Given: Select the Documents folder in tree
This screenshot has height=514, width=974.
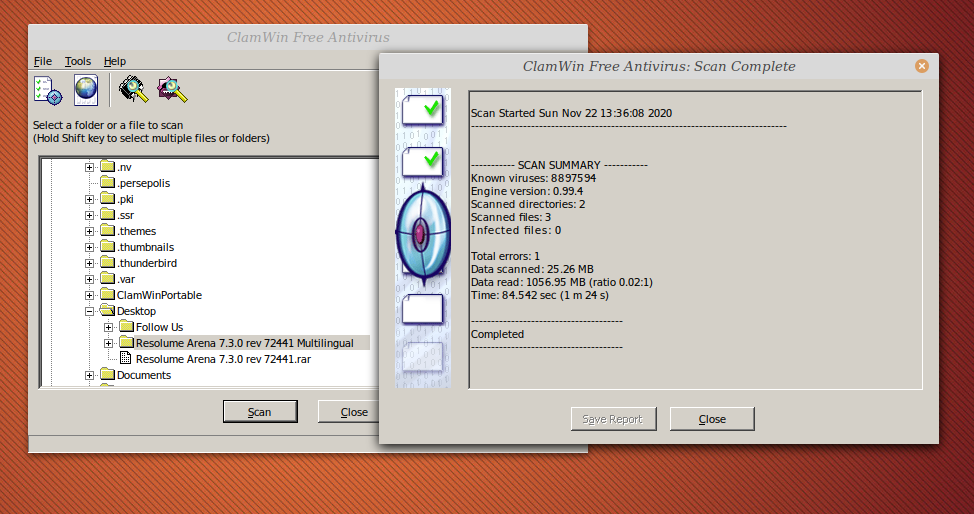Looking at the screenshot, I should (144, 375).
